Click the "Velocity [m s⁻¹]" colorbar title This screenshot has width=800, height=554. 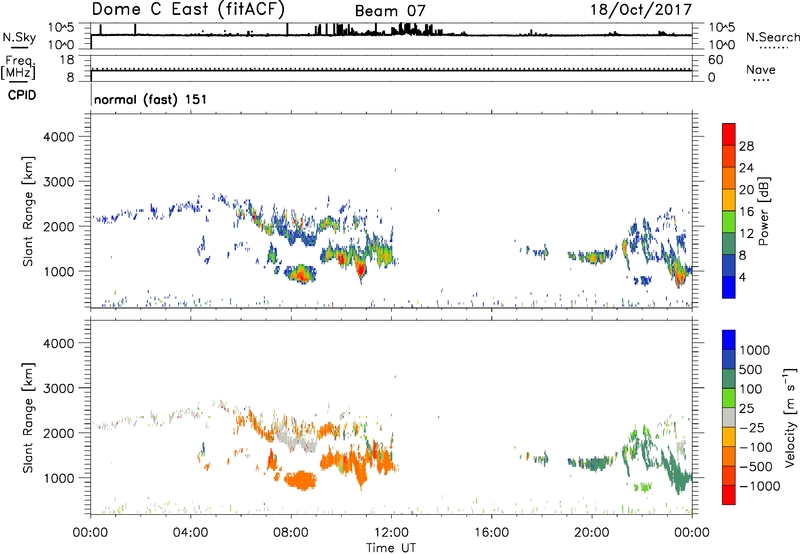tap(790, 417)
